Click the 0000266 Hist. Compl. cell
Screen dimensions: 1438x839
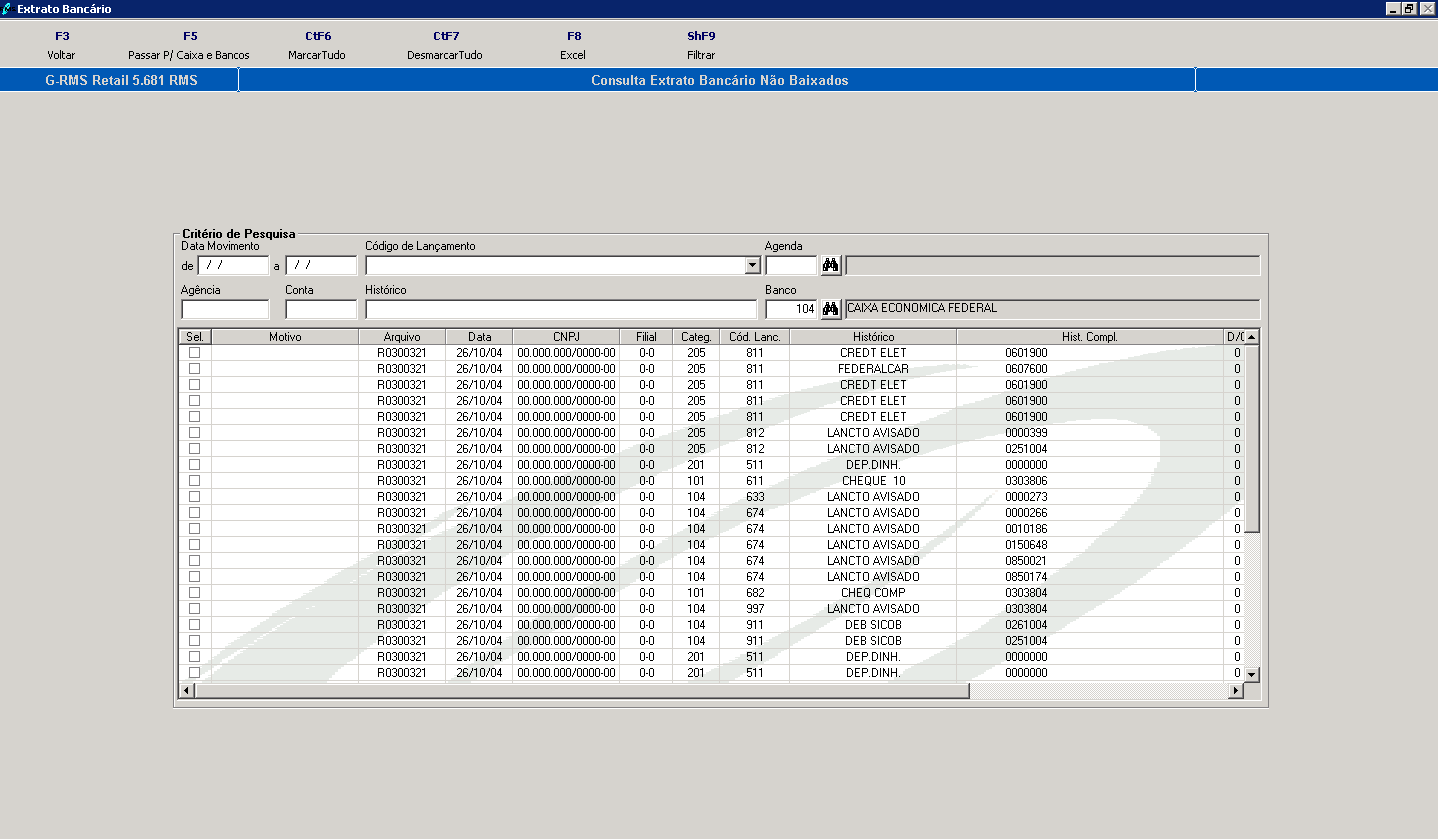coord(1090,513)
